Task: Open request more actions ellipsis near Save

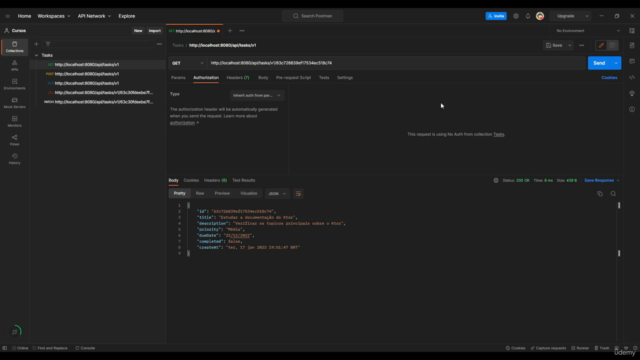Action: [x=582, y=45]
